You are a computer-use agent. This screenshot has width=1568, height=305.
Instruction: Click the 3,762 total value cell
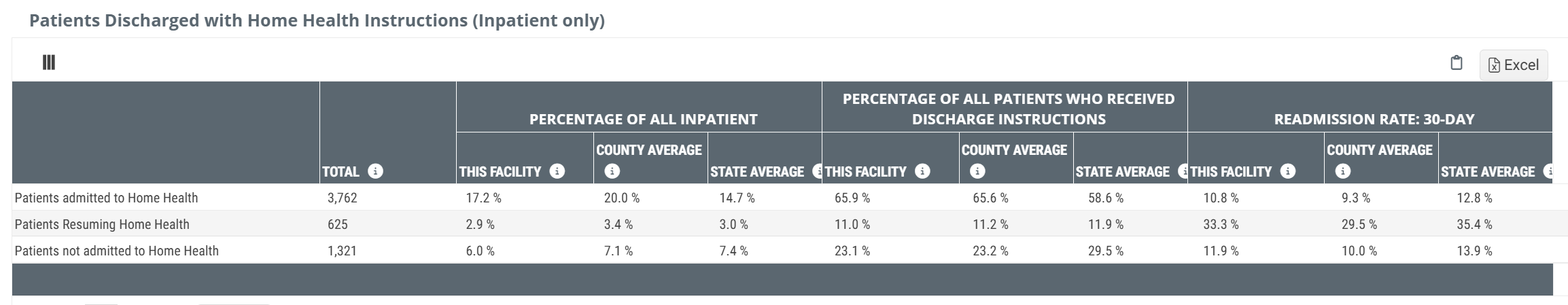click(x=342, y=198)
